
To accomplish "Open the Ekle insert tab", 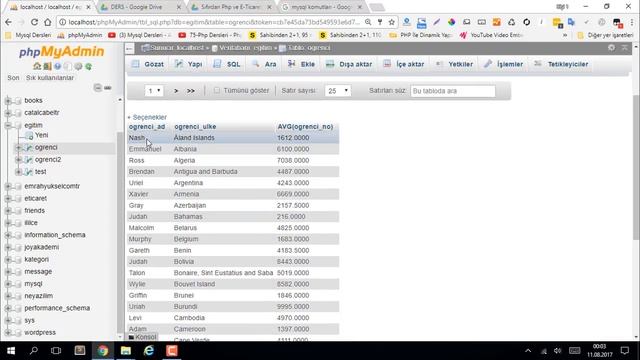I will (301, 64).
